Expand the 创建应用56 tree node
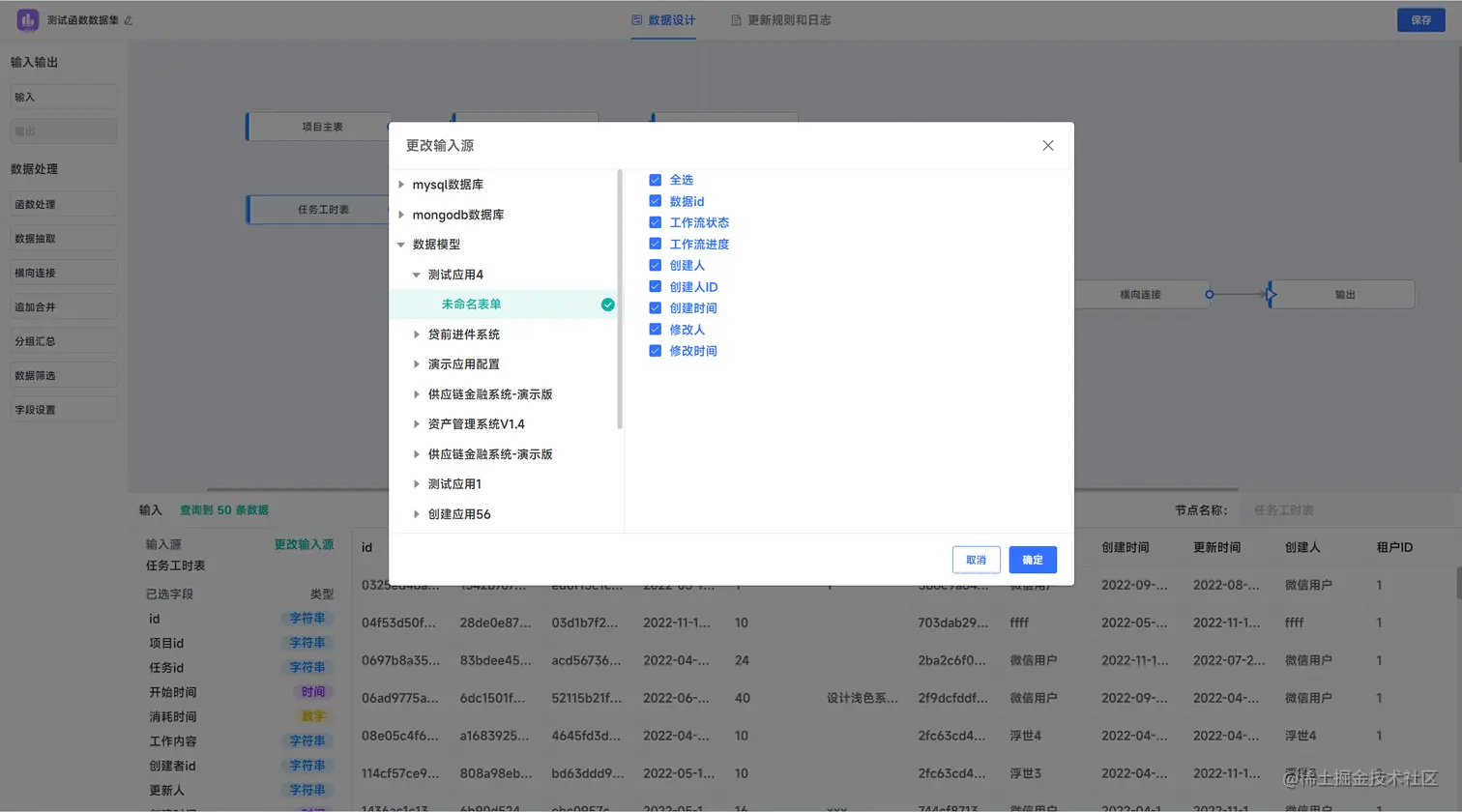This screenshot has height=812, width=1462. point(417,514)
